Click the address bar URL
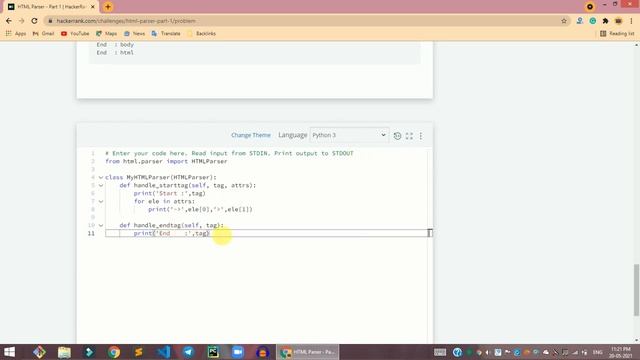The image size is (640, 360). click(x=126, y=21)
